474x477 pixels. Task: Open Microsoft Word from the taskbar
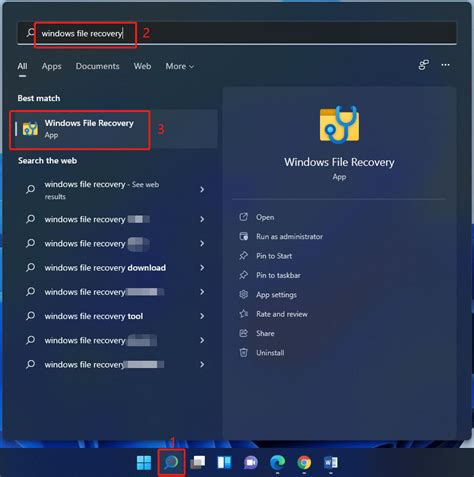pos(331,462)
